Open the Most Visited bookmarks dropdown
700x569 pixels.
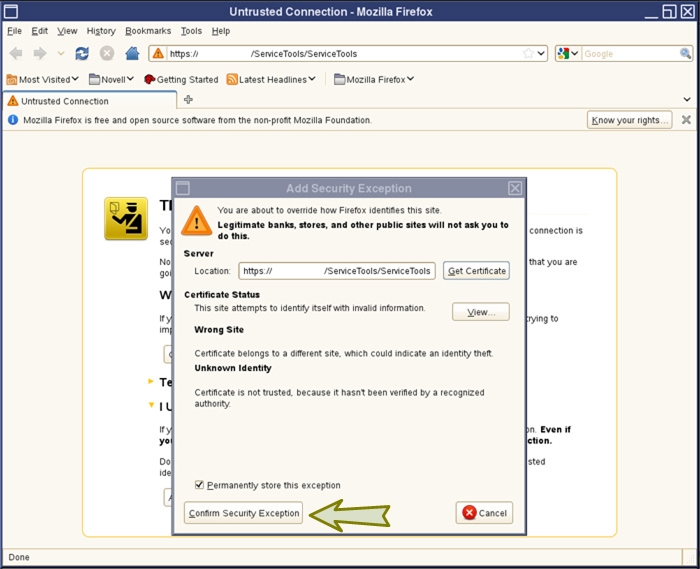pyautogui.click(x=43, y=79)
